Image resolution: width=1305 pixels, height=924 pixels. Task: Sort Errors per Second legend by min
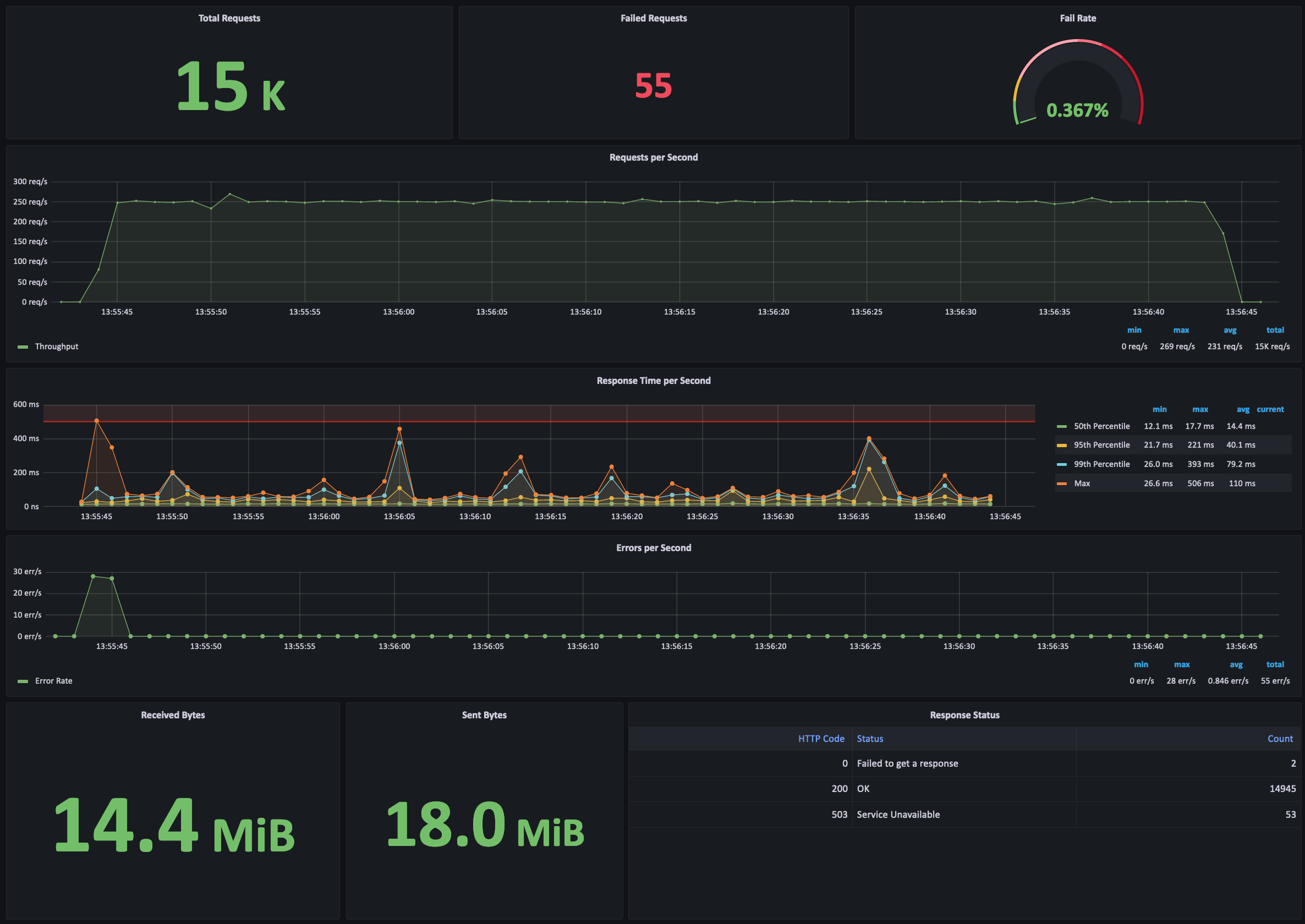[x=1141, y=664]
